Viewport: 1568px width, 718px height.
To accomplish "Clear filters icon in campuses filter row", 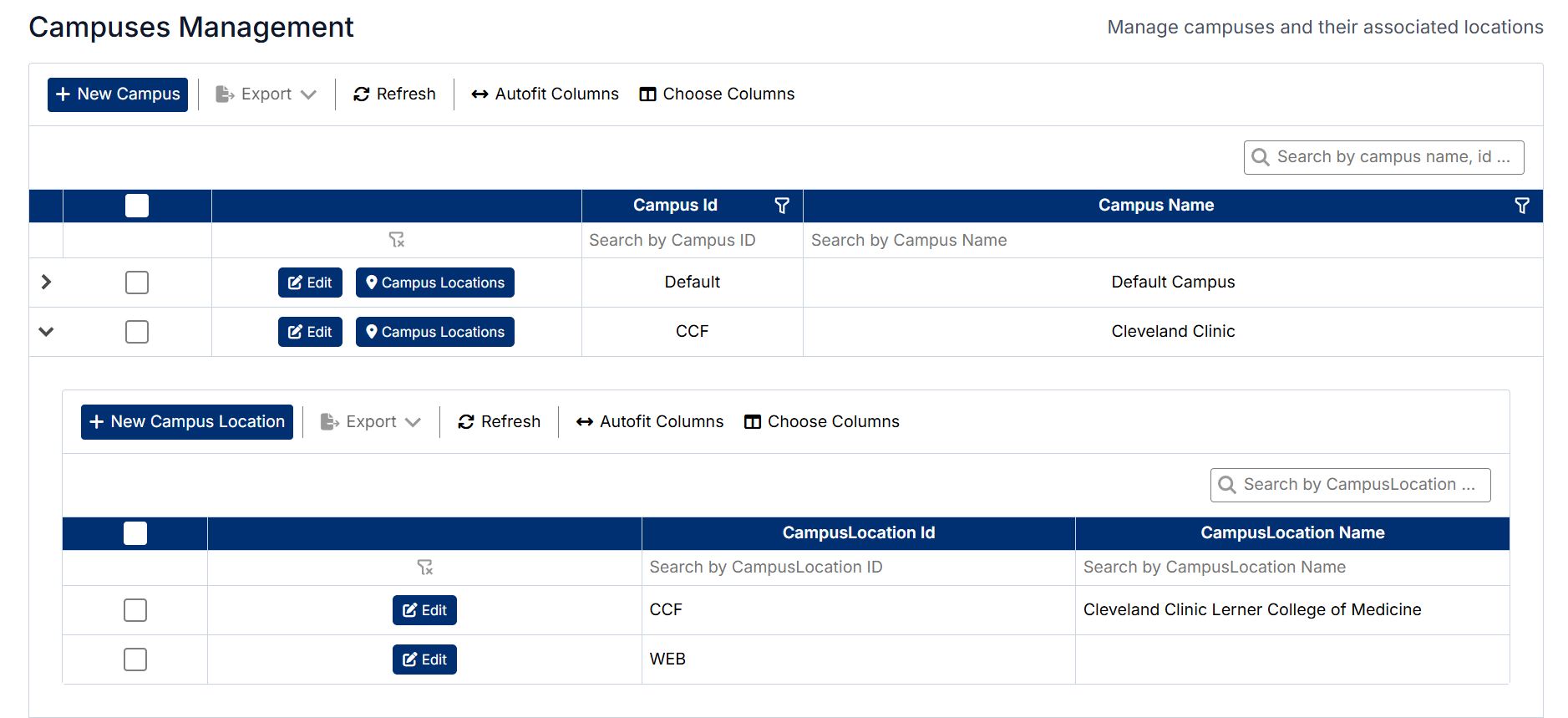I will (x=397, y=240).
